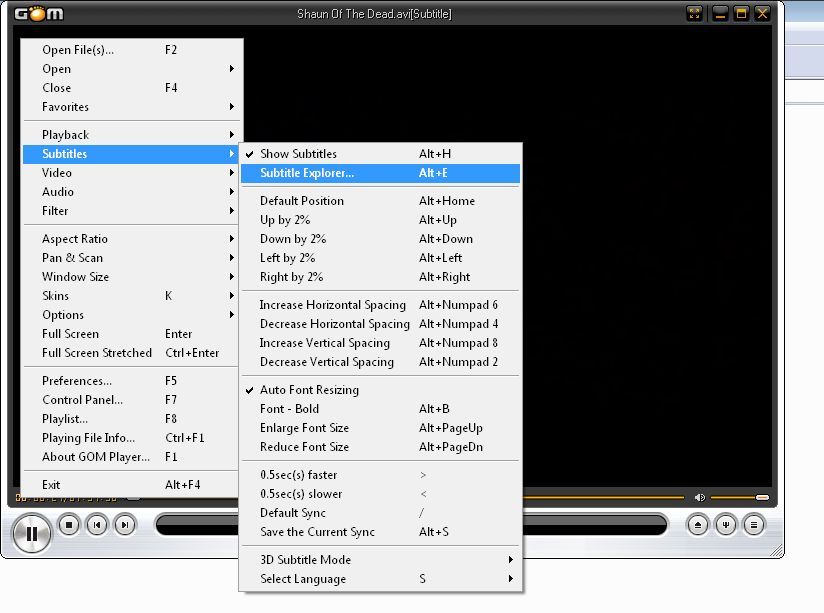Viewport: 824px width, 613px height.
Task: Select Full Screen menu item
Action: (131, 334)
